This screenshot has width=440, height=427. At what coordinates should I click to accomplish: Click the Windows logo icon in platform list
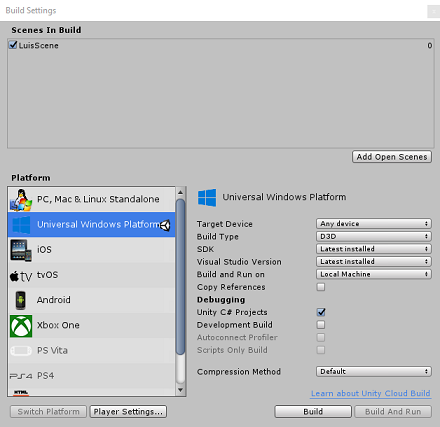pos(21,225)
